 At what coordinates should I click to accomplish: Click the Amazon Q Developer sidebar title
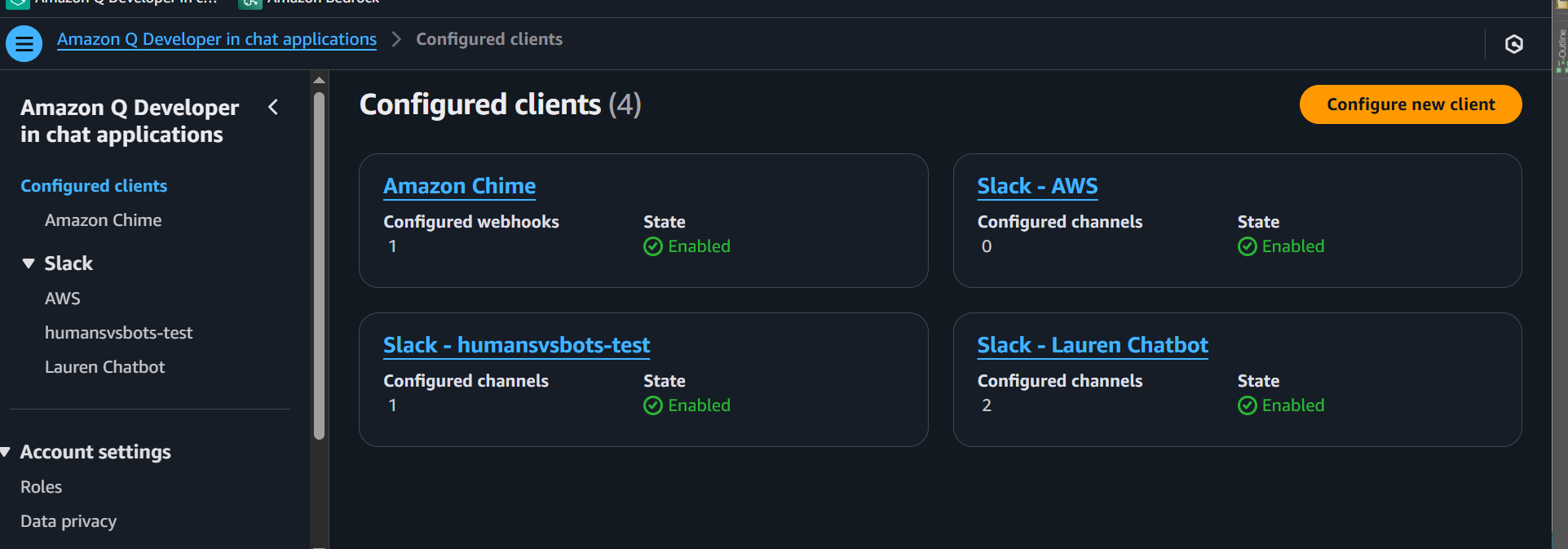click(130, 121)
